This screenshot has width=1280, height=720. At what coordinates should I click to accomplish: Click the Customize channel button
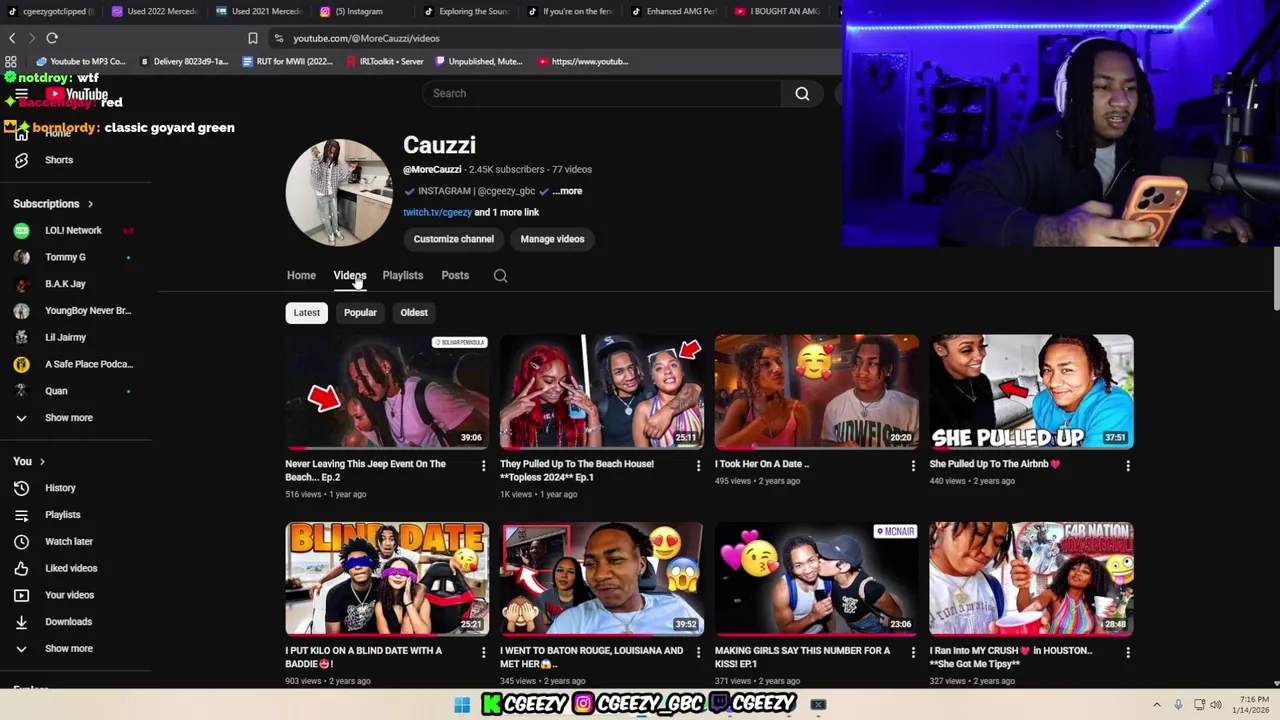click(x=454, y=239)
